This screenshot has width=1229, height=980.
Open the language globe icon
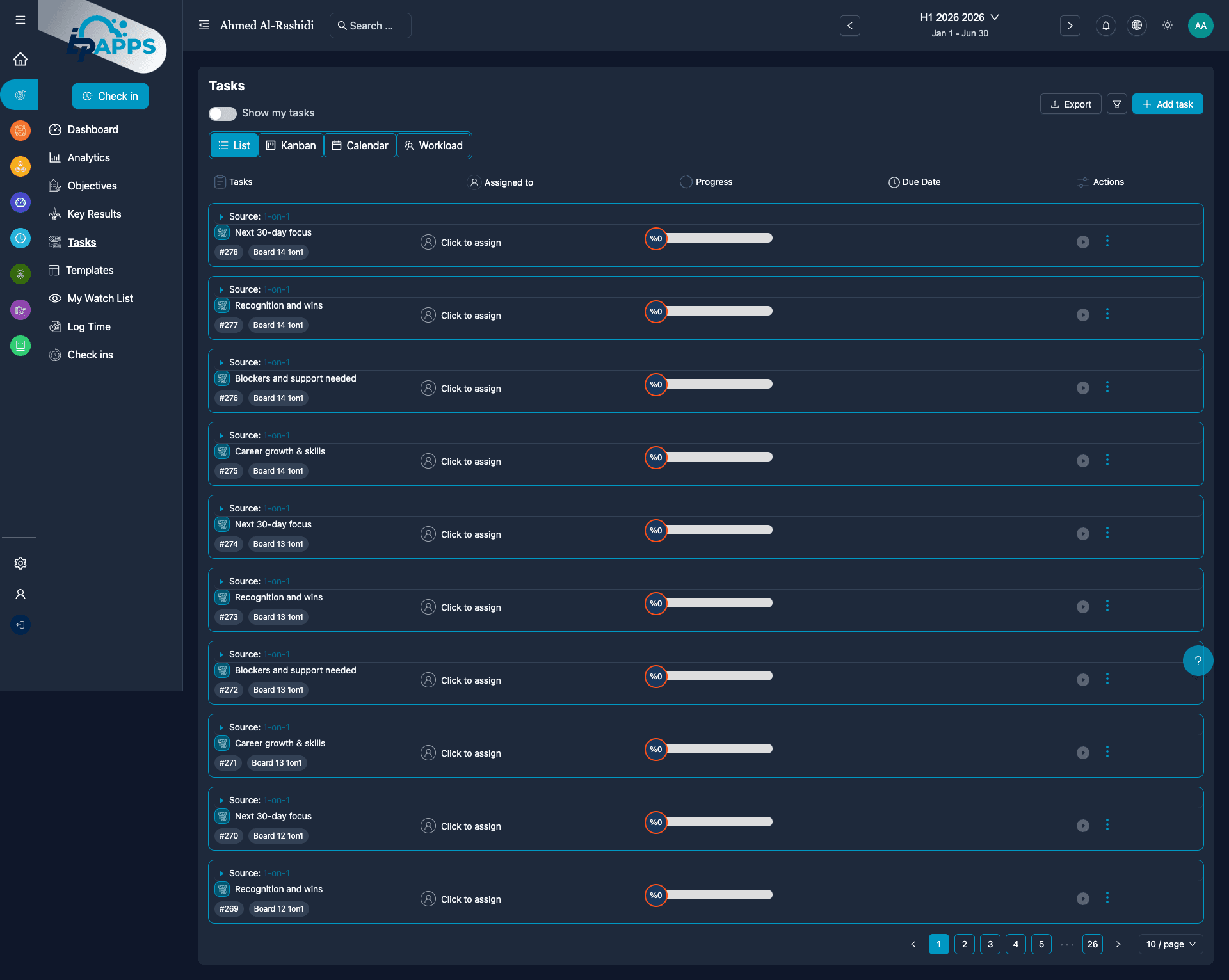coord(1136,26)
